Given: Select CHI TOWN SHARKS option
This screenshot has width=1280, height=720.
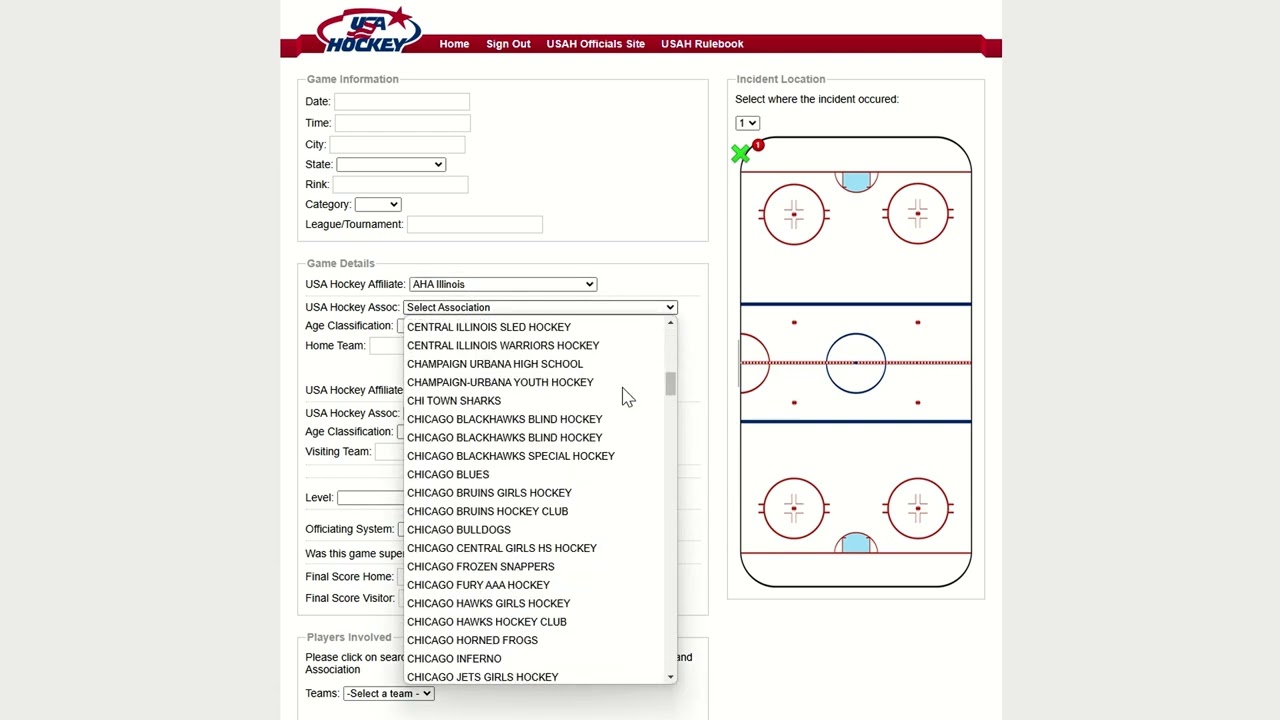Looking at the screenshot, I should click(534, 401).
